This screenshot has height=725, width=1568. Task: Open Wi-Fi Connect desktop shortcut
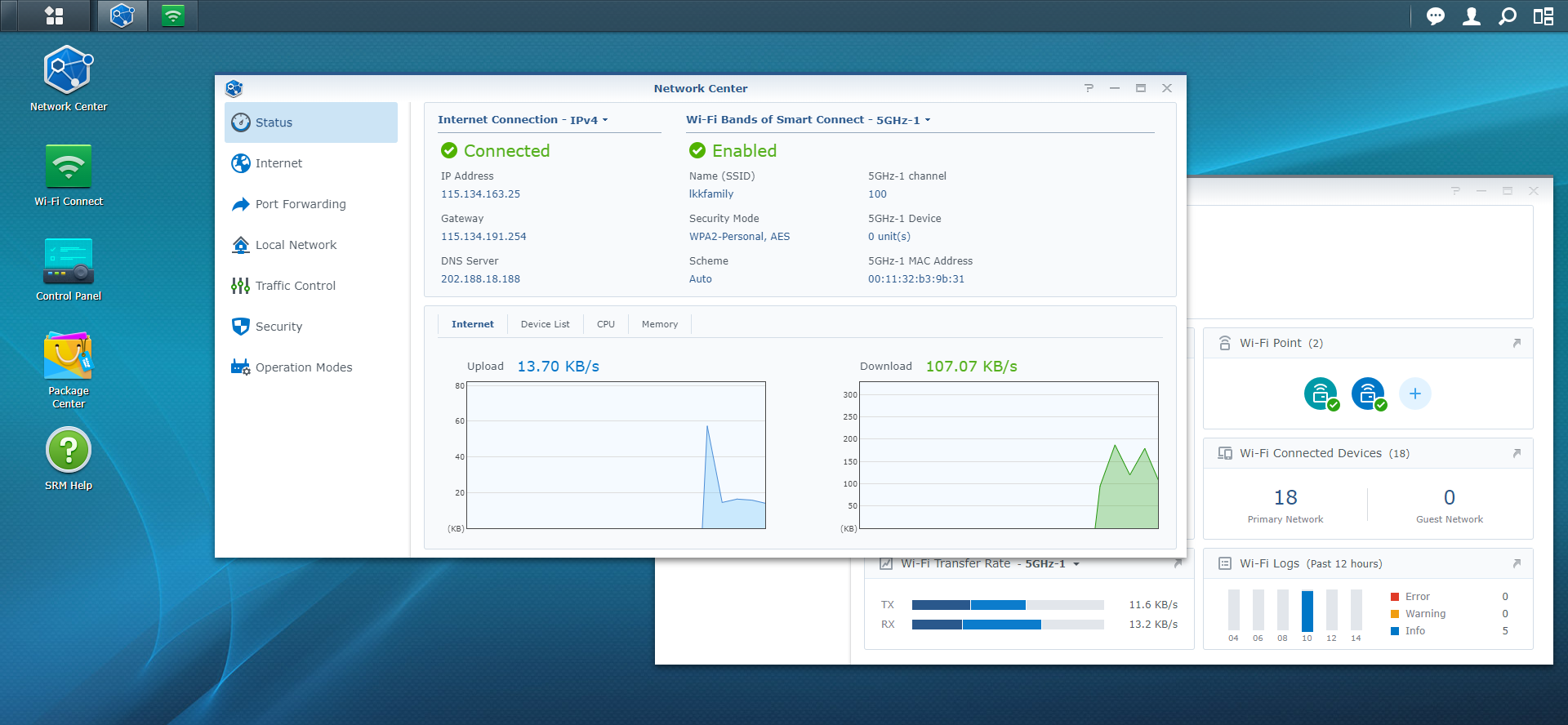(x=69, y=174)
